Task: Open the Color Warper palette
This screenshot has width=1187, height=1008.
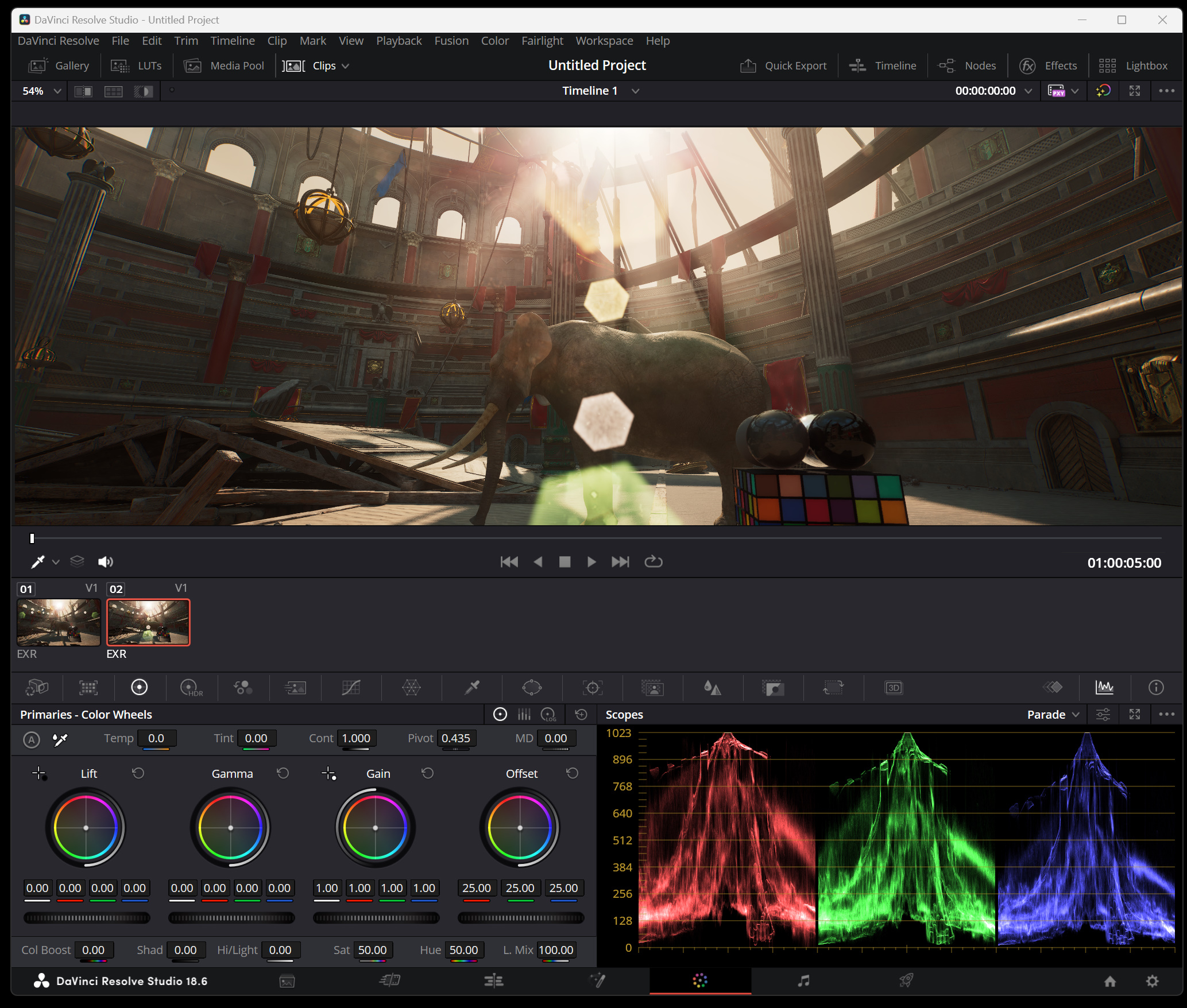Action: coord(411,687)
